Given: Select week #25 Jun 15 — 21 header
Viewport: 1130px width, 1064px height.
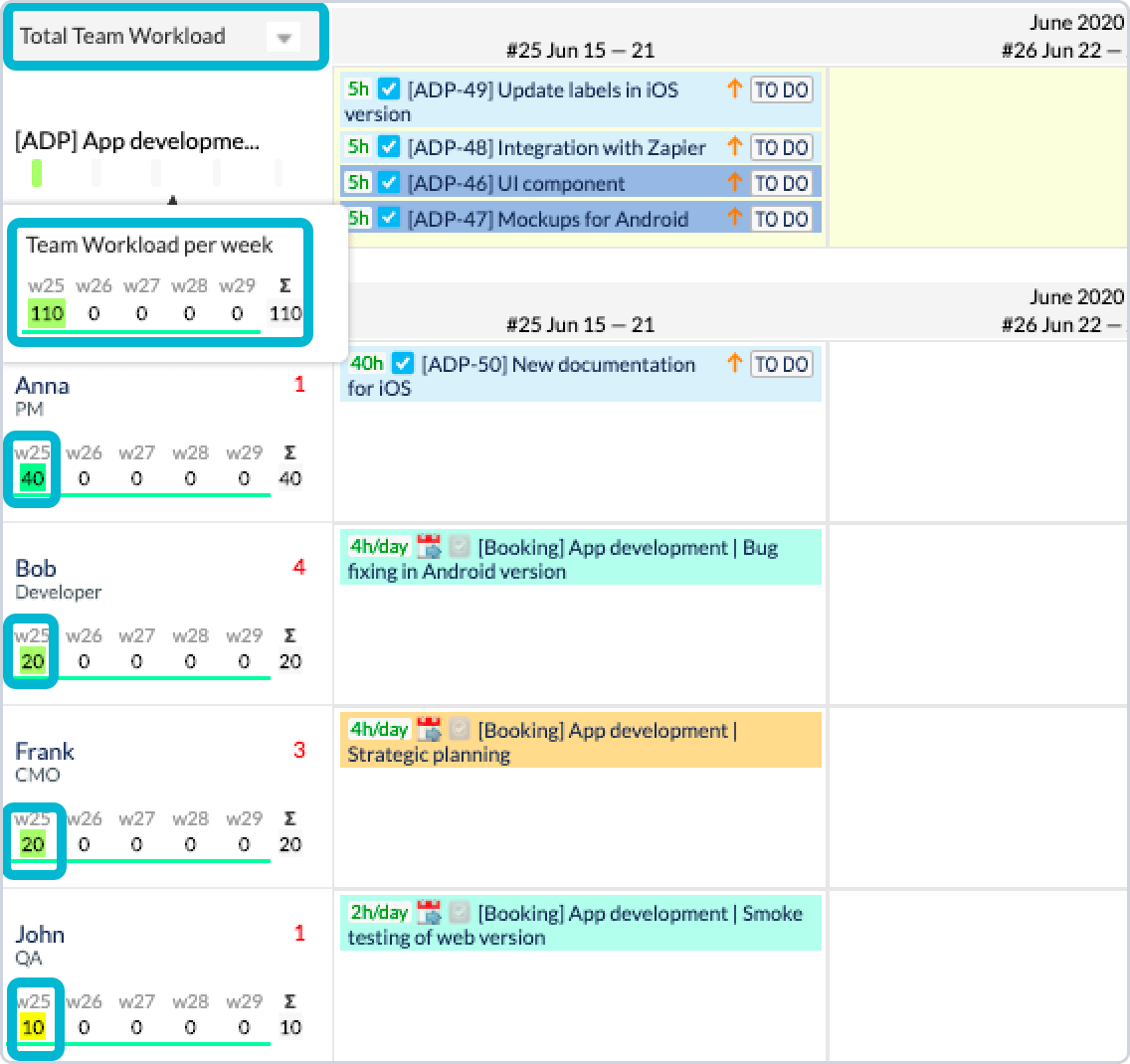Looking at the screenshot, I should coord(580,50).
